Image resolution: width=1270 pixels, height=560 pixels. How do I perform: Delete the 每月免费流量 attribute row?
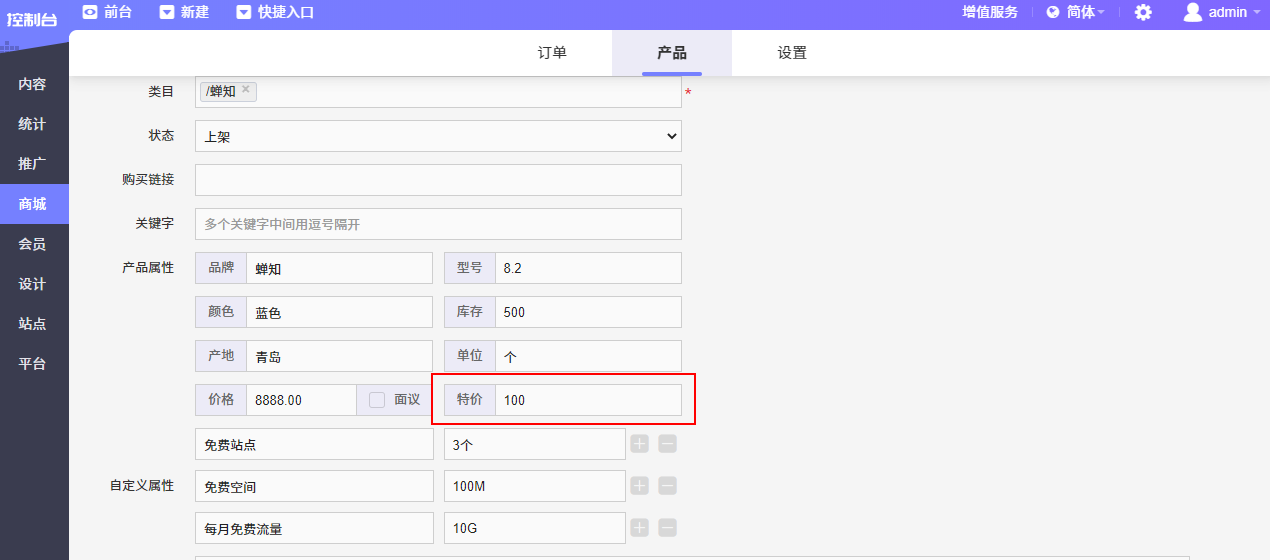click(668, 528)
